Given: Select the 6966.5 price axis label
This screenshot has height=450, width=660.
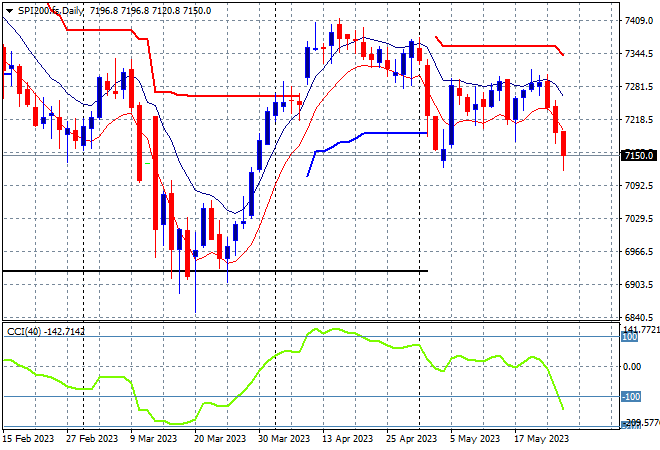Looking at the screenshot, I should pos(639,252).
